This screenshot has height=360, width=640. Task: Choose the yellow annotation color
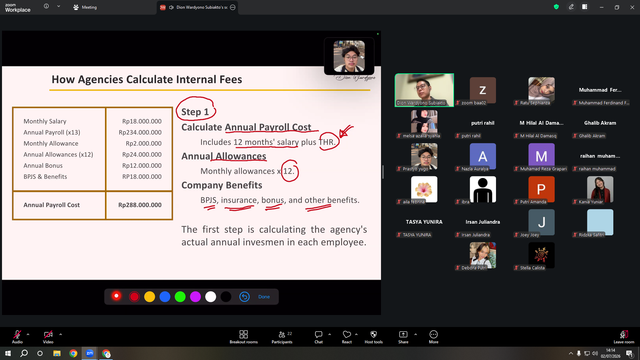(149, 297)
